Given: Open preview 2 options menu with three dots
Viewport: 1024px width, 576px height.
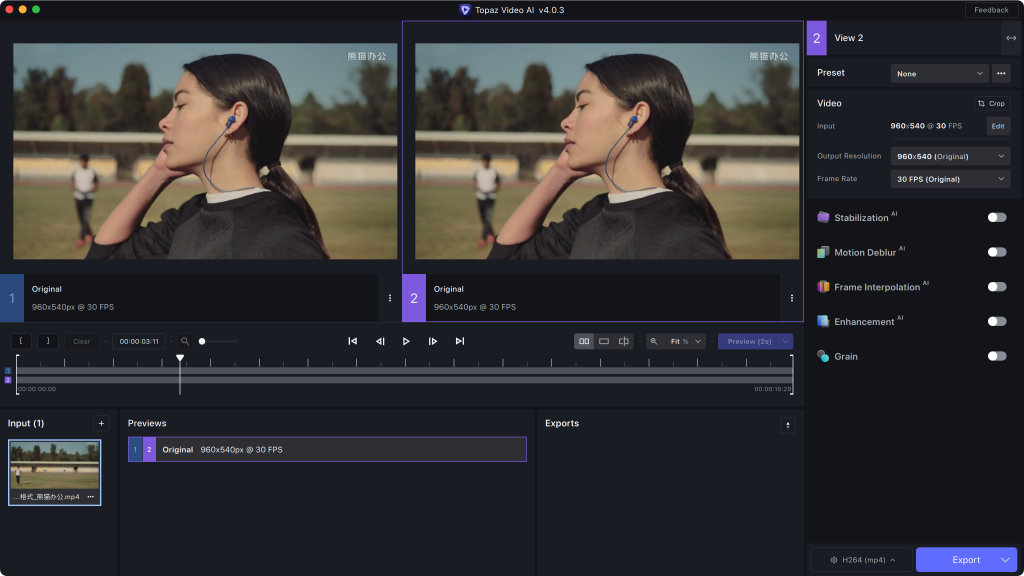Looking at the screenshot, I should (791, 297).
